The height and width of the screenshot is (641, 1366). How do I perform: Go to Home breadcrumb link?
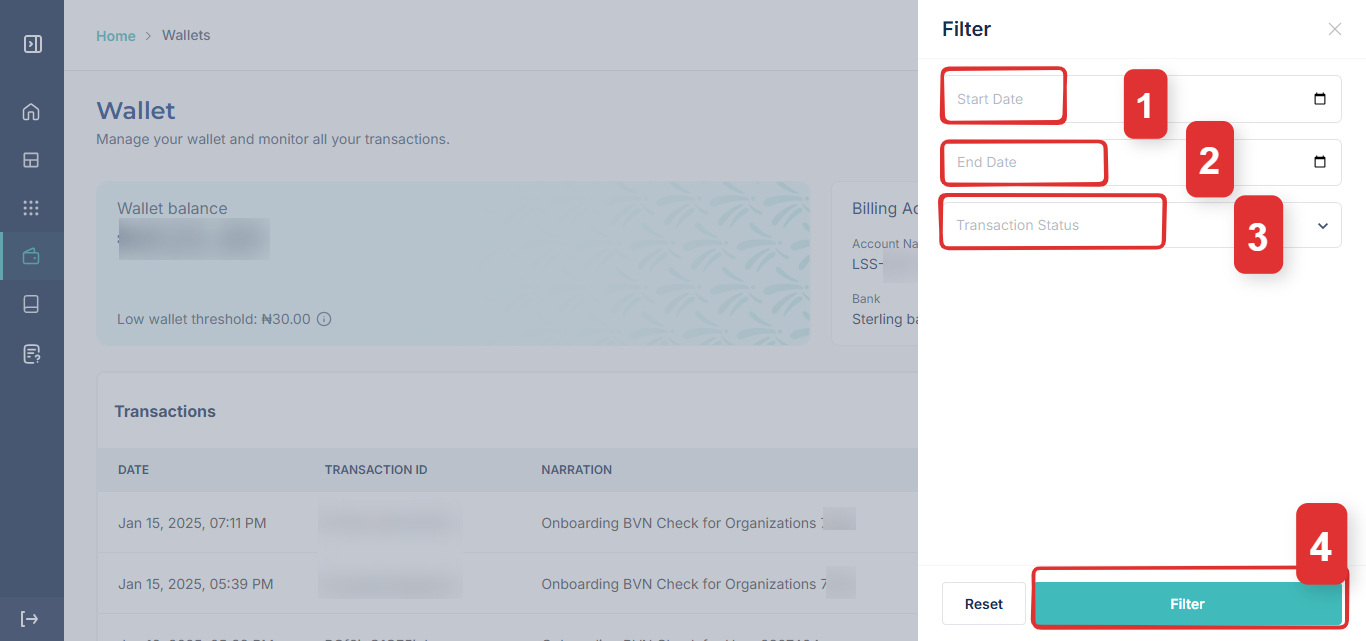116,36
